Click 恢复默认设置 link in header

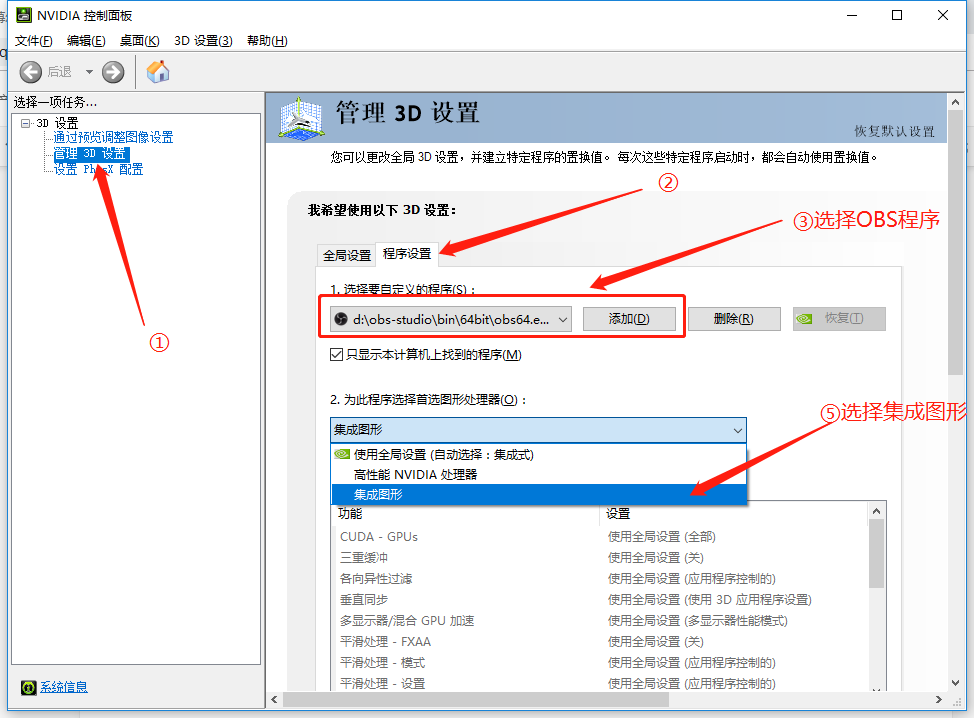(x=894, y=131)
